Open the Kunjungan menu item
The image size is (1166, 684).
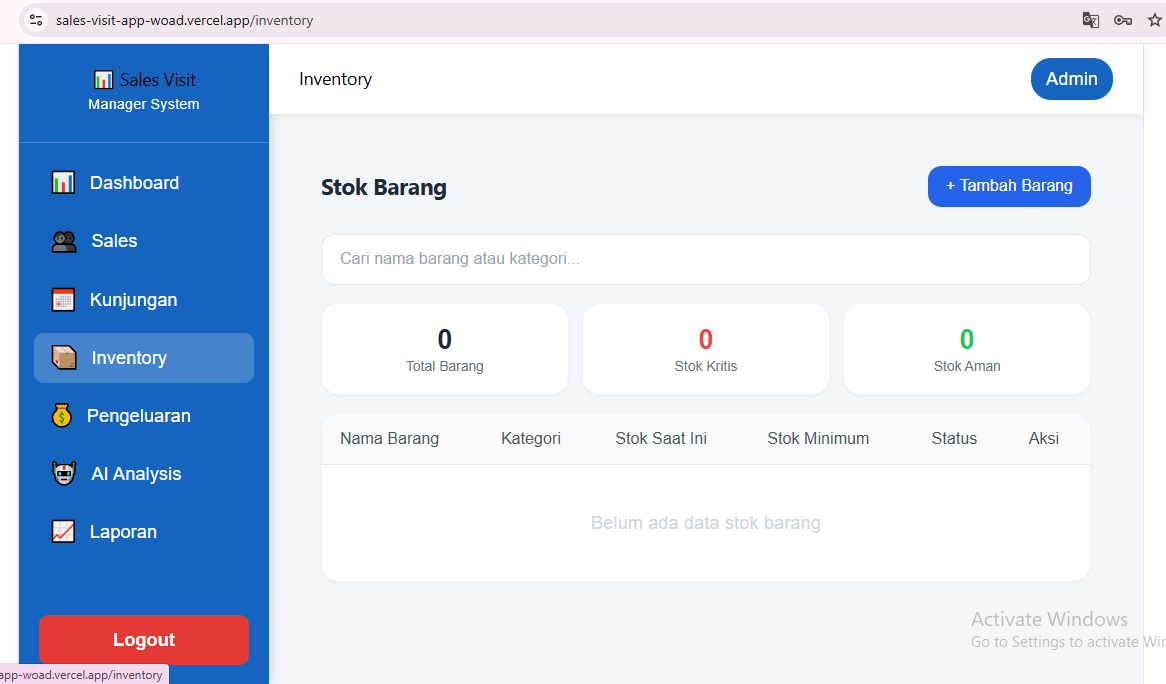point(144,300)
